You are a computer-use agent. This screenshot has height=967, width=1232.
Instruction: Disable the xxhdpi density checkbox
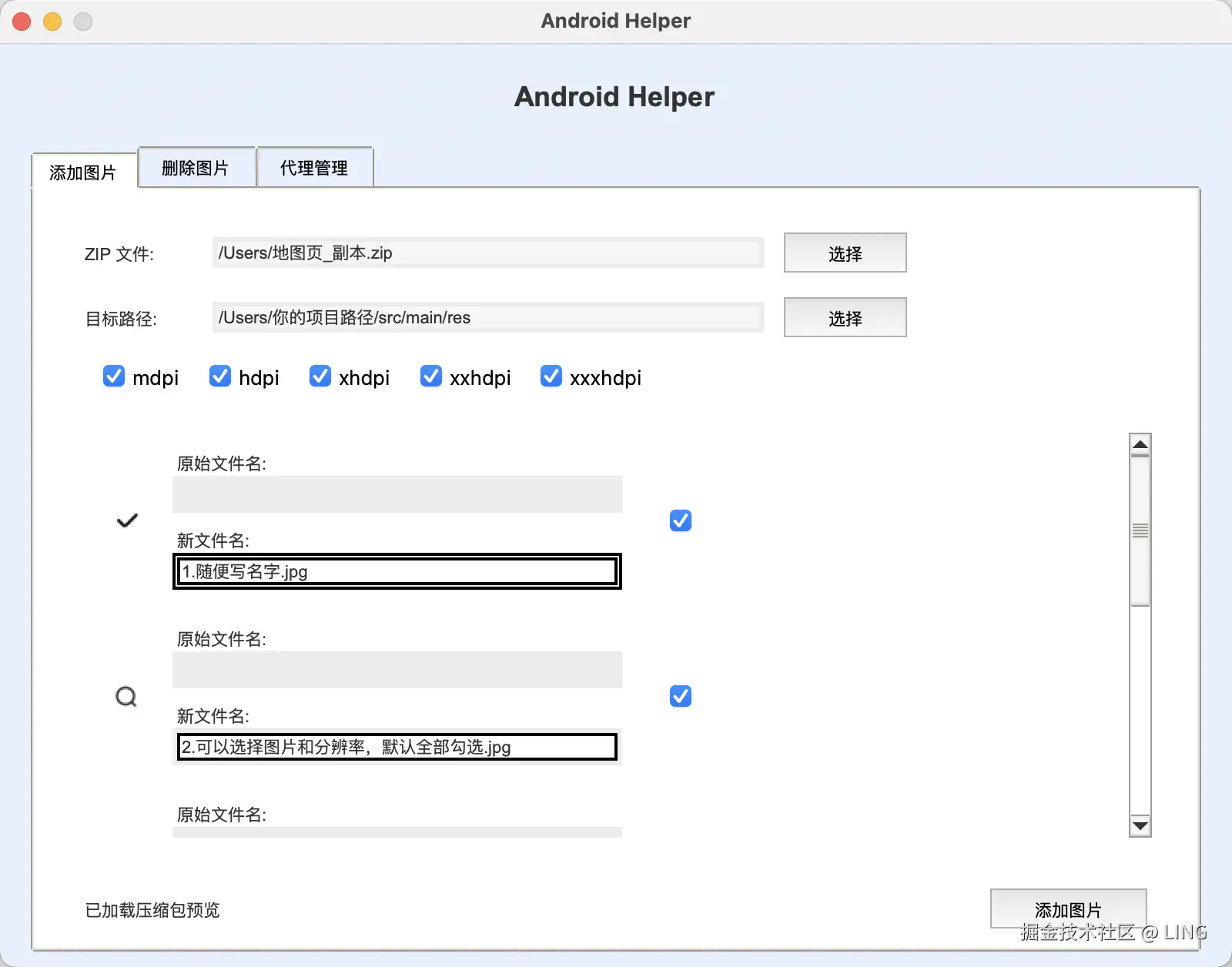click(431, 376)
